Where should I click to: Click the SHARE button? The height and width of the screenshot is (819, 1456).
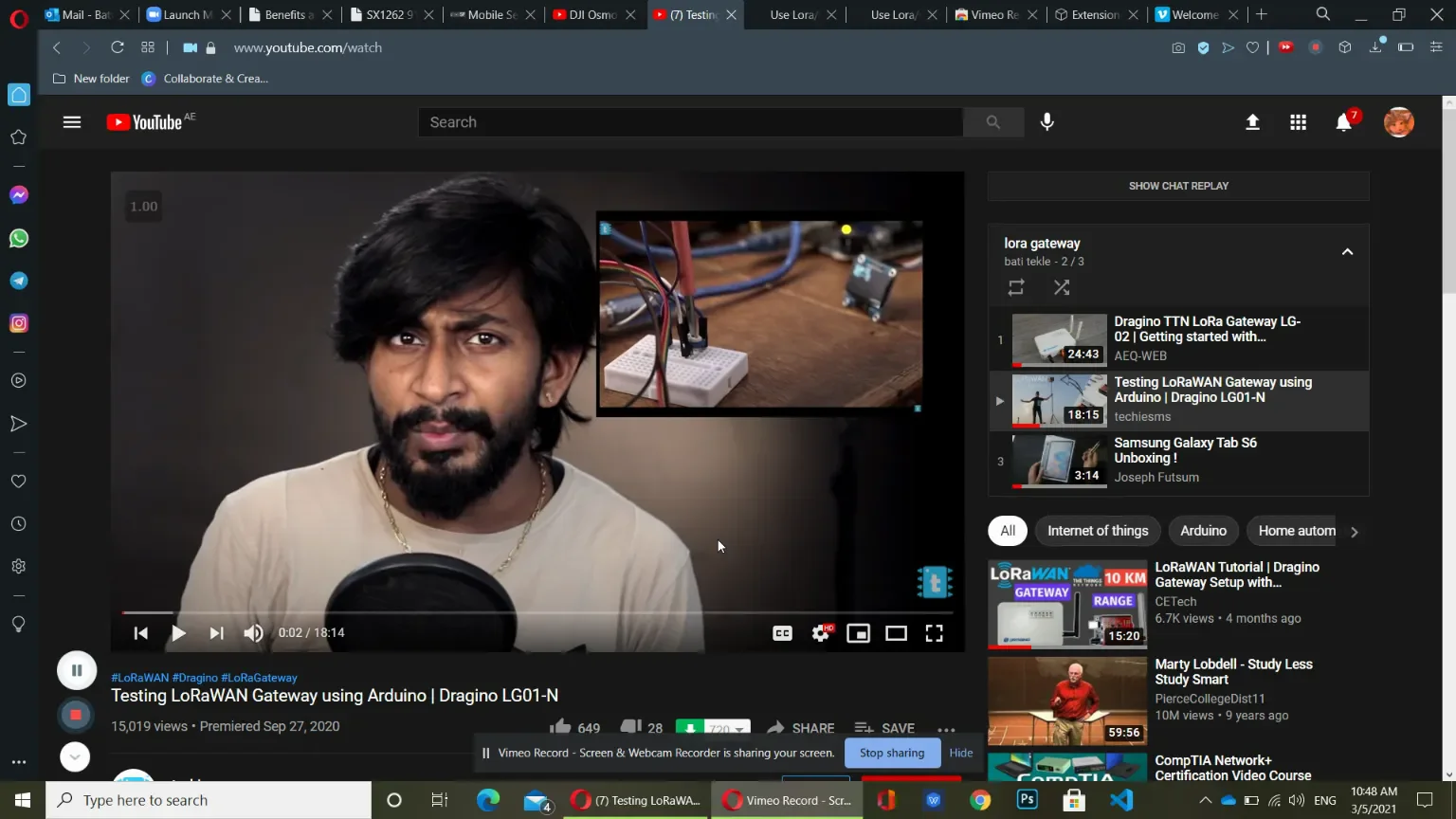click(x=801, y=728)
